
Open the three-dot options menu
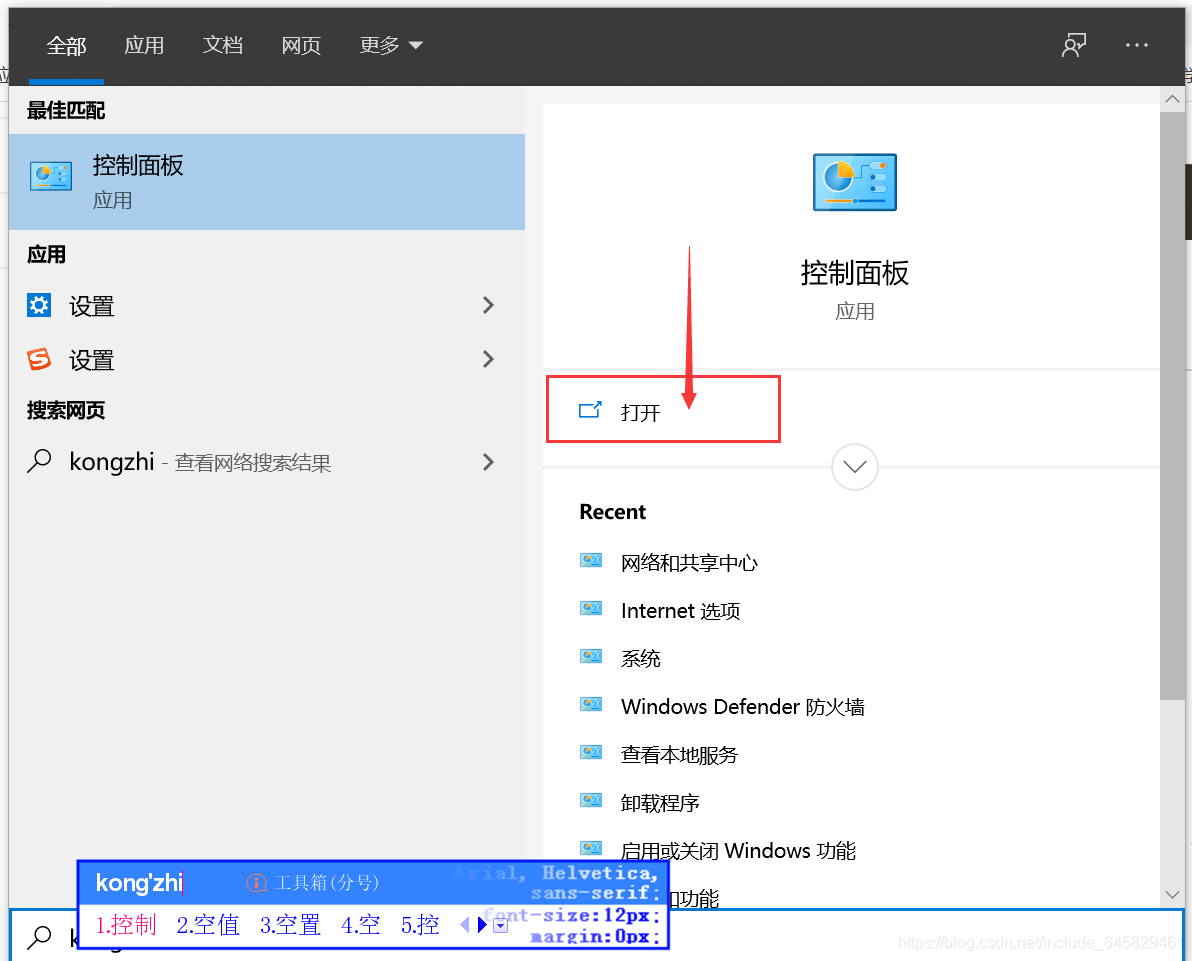(1137, 46)
